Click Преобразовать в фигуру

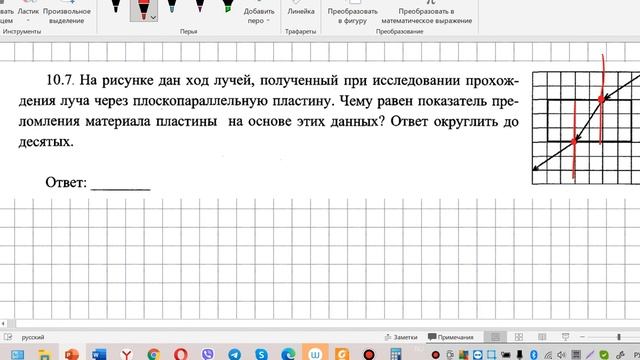pyautogui.click(x=353, y=16)
